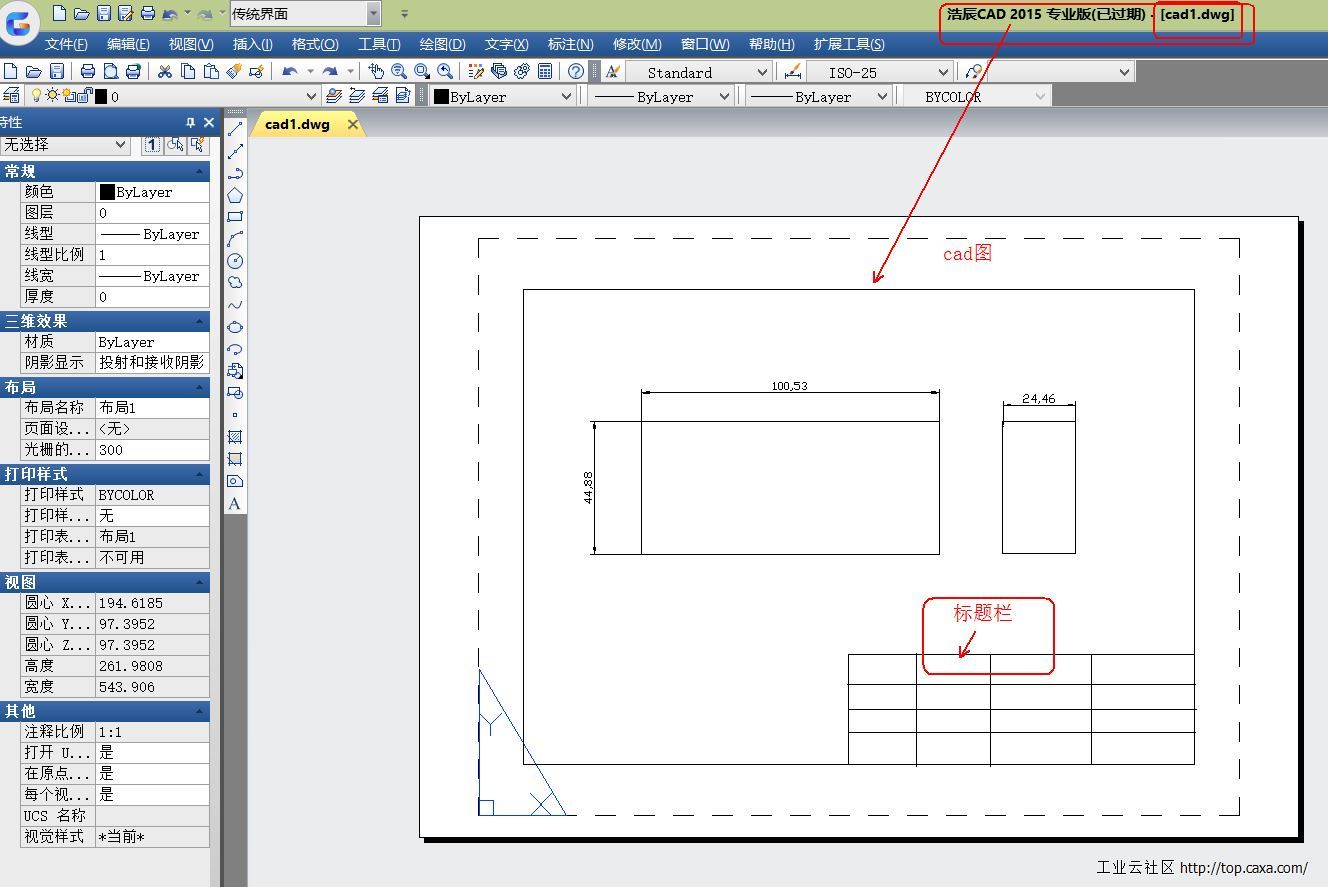
Task: Open the calculator tool icon
Action: coord(545,71)
